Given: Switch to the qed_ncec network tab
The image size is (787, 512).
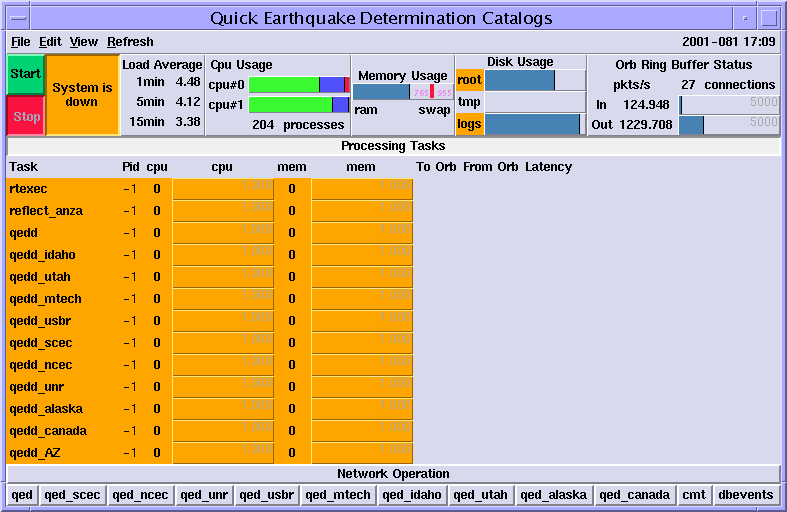Looking at the screenshot, I should pyautogui.click(x=140, y=495).
